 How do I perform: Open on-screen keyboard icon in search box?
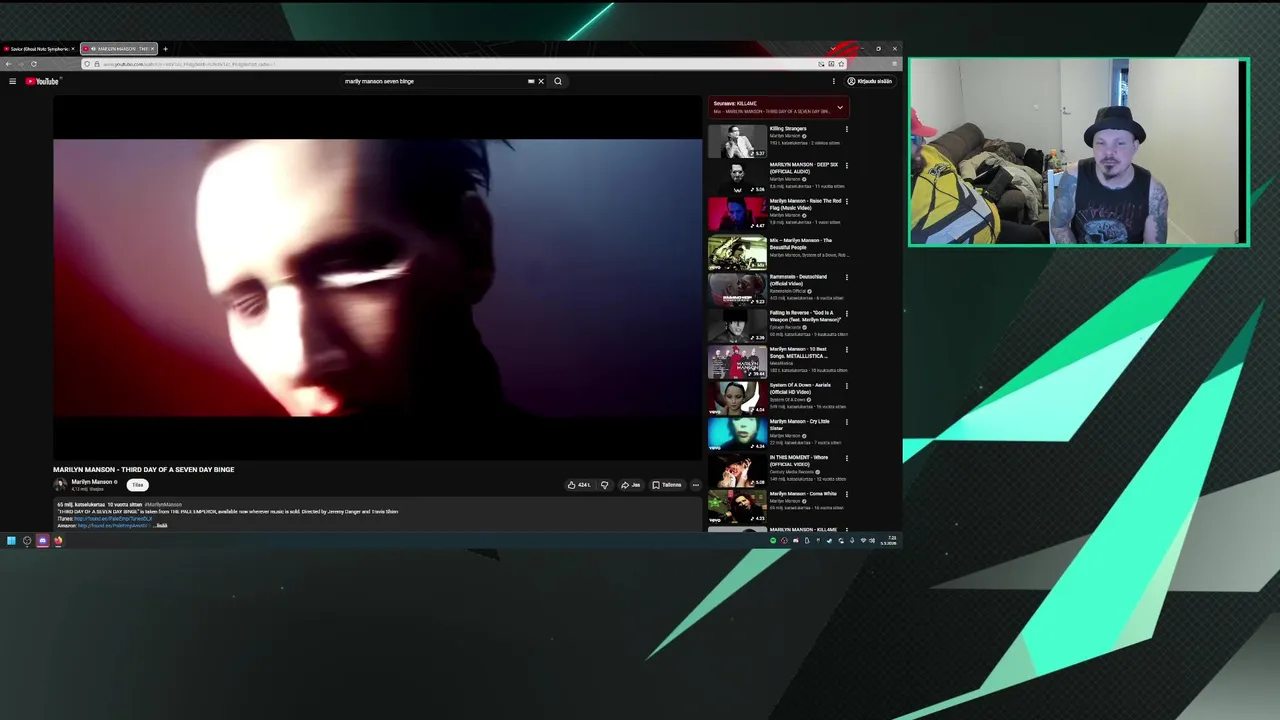[531, 81]
